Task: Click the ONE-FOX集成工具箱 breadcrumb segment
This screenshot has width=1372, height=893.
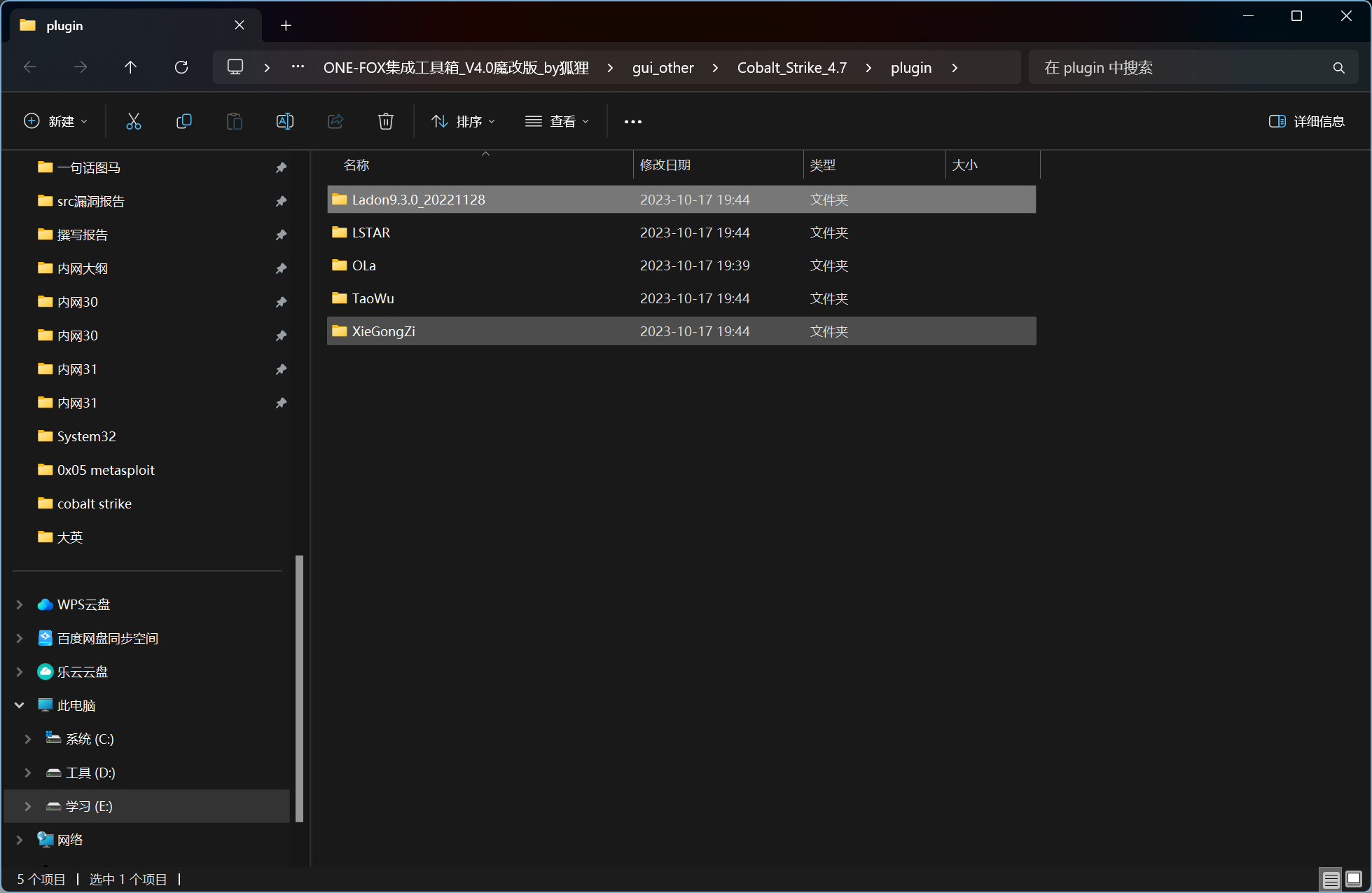Action: pos(456,68)
